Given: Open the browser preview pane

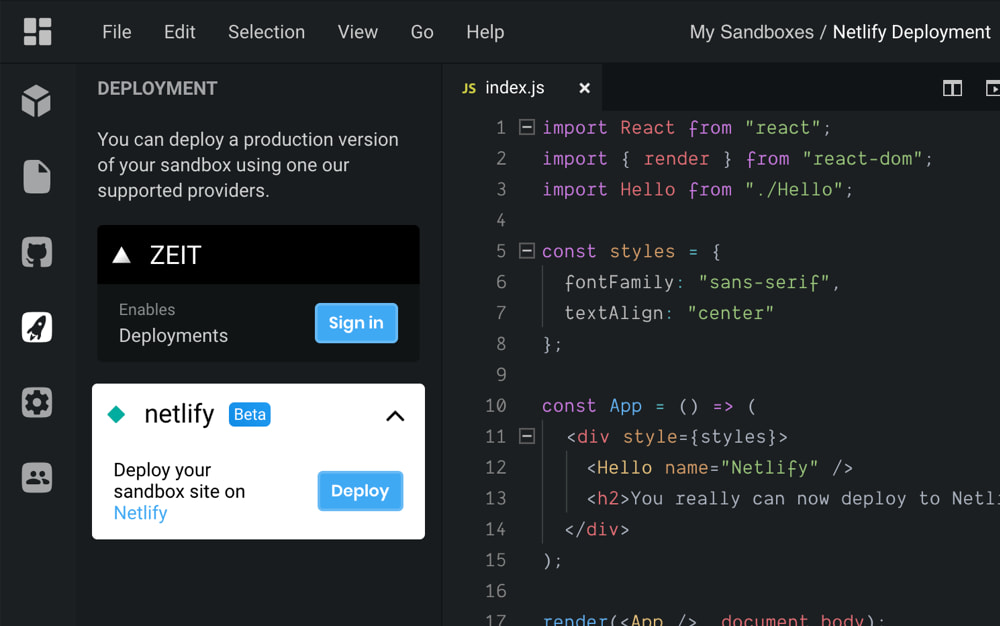Looking at the screenshot, I should click(x=991, y=88).
